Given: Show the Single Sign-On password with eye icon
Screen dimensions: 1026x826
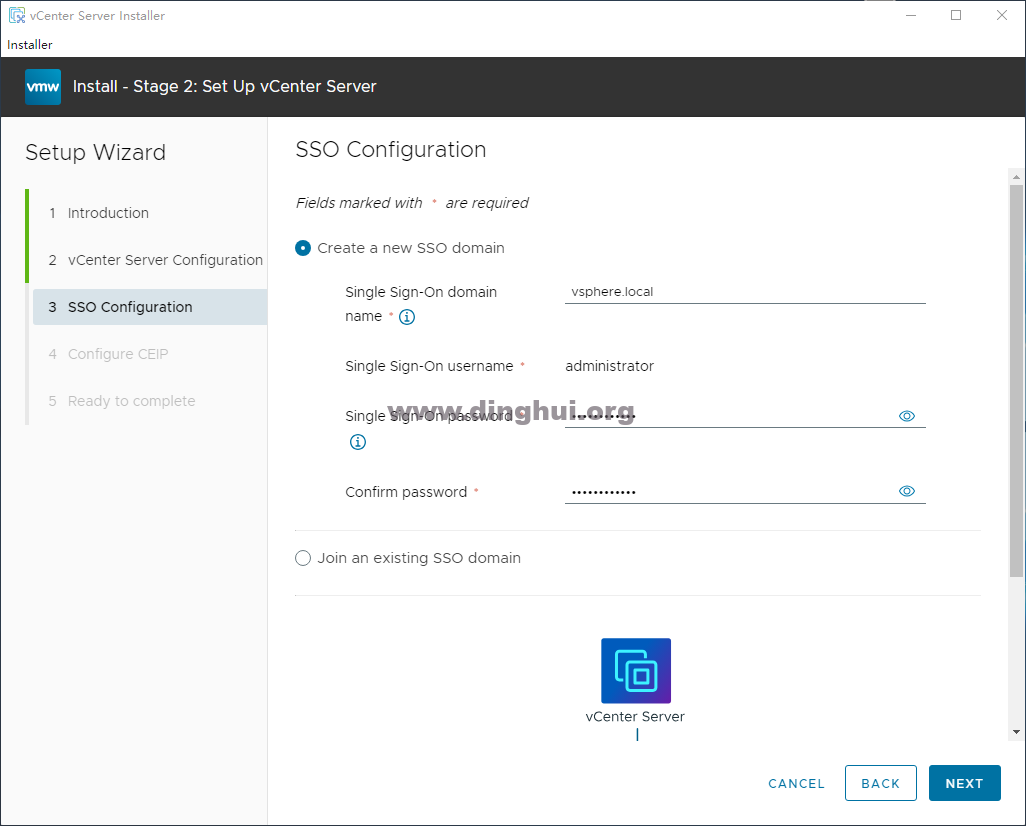Looking at the screenshot, I should click(907, 416).
